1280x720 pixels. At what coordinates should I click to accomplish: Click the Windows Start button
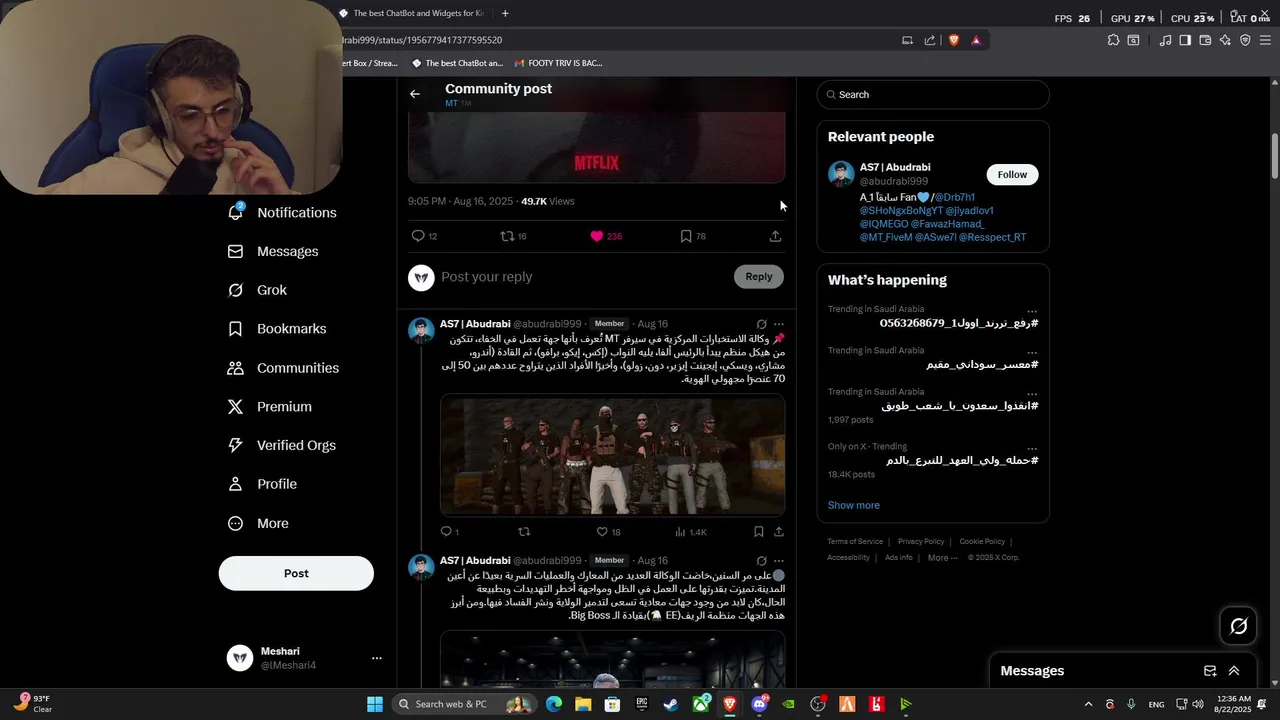pos(375,704)
